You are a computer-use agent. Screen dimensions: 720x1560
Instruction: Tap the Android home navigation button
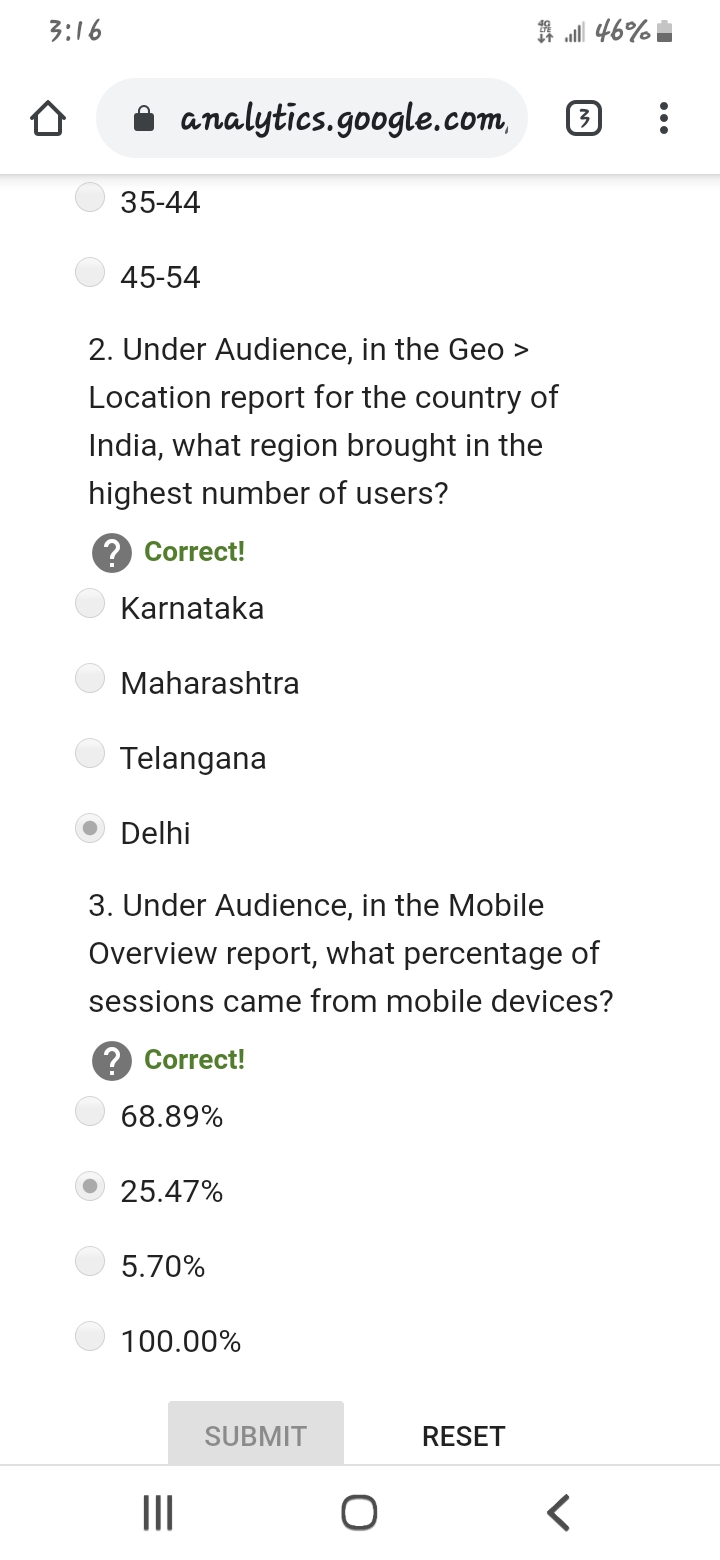click(359, 1512)
